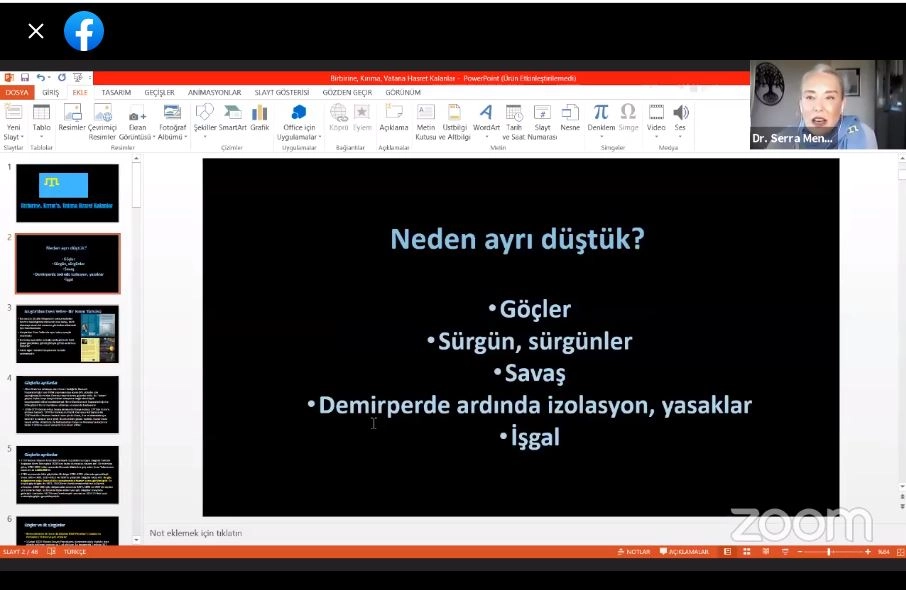Insert equation with Denklem icon
The width and height of the screenshot is (906, 590).
pyautogui.click(x=600, y=113)
